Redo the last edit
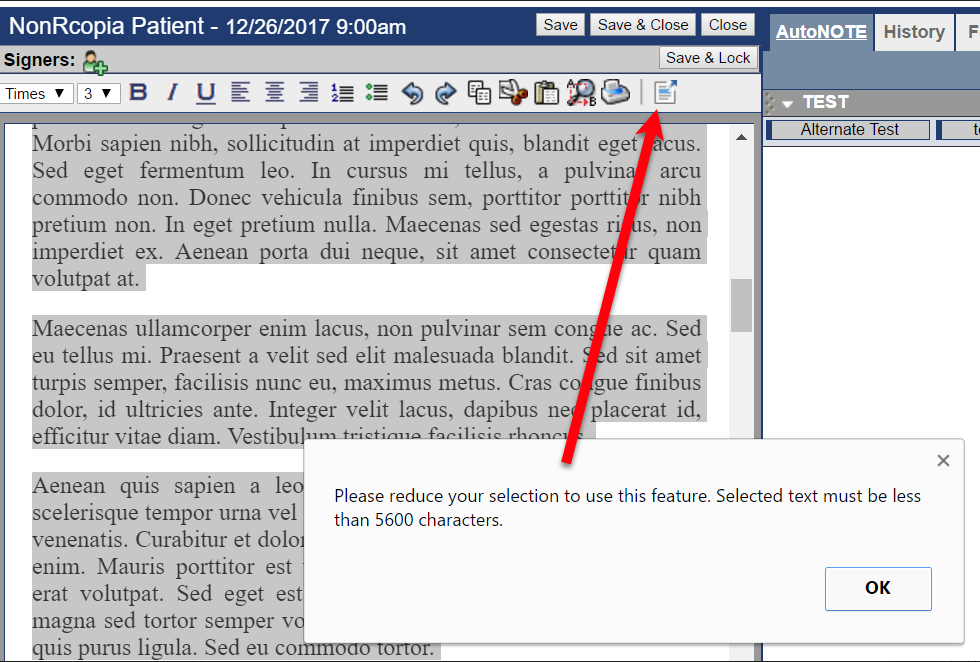Viewport: 980px width, 662px height. click(x=446, y=93)
